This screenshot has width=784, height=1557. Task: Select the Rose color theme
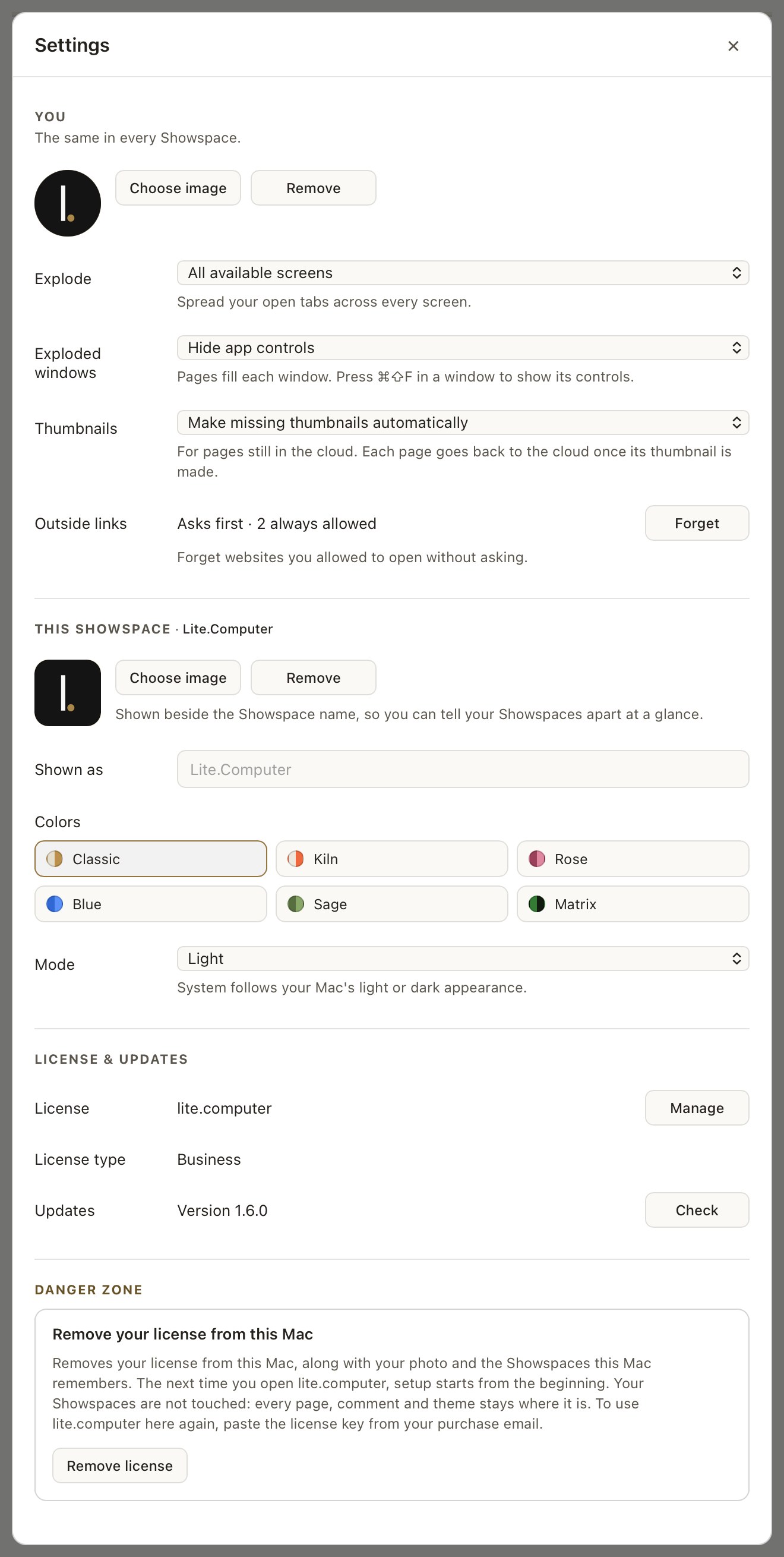point(633,859)
